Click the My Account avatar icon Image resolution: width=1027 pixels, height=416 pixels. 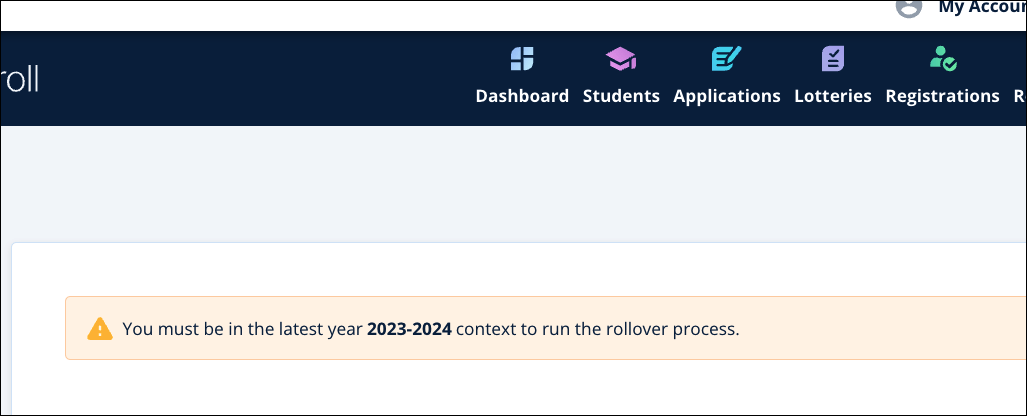[x=908, y=7]
